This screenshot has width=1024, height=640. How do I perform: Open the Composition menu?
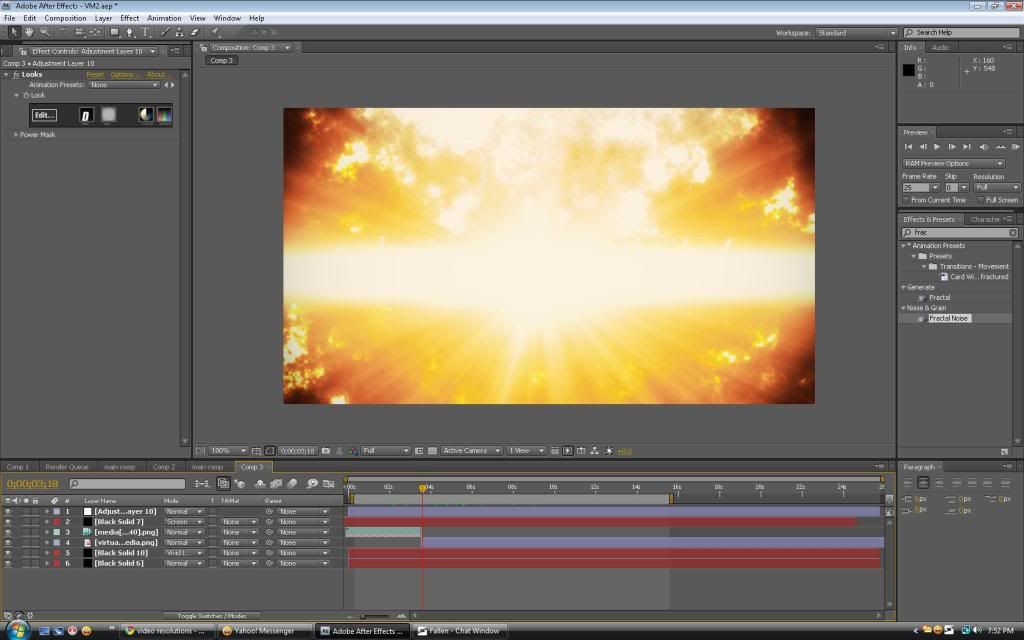[65, 18]
